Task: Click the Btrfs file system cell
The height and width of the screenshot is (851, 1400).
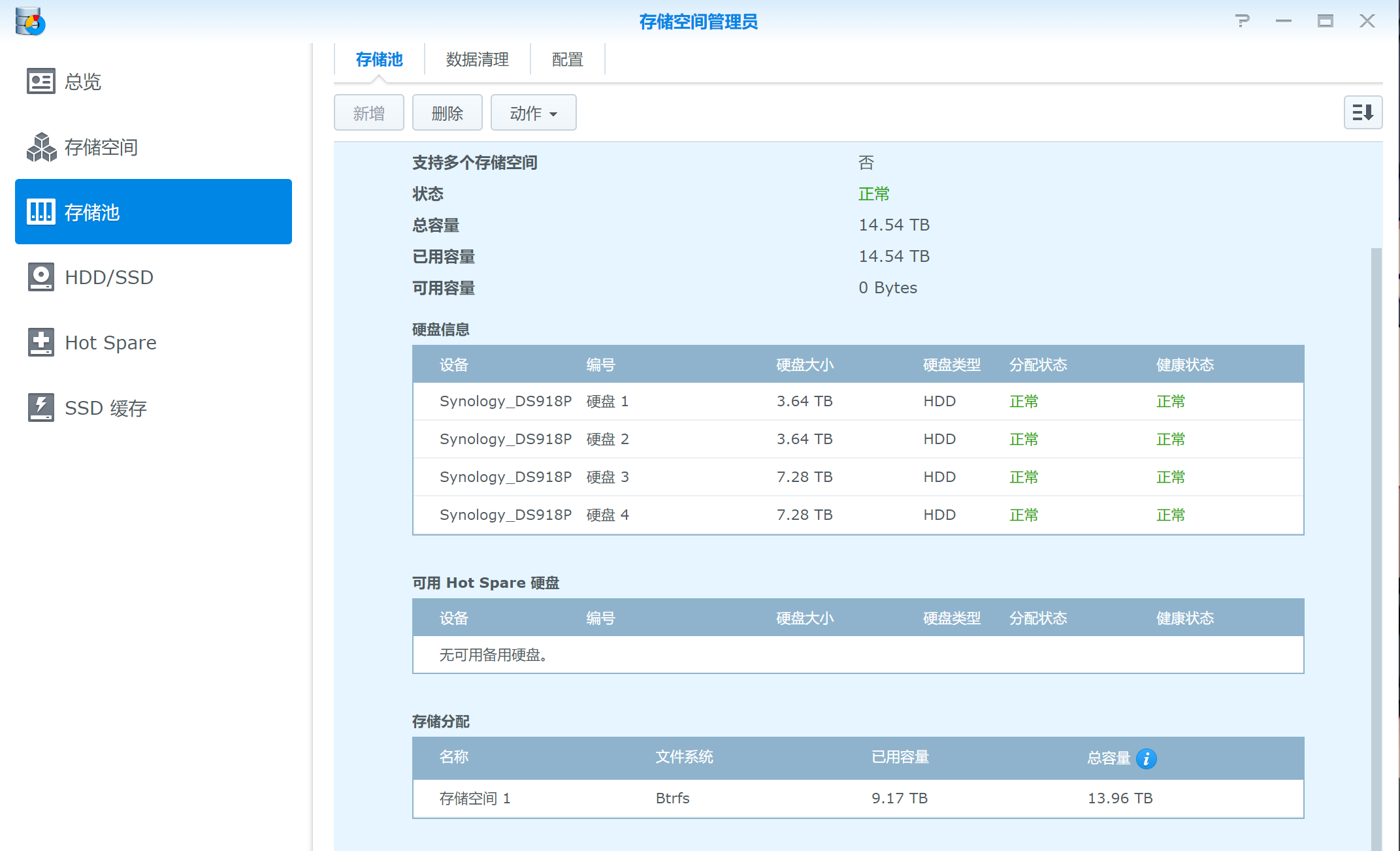Action: click(x=673, y=798)
